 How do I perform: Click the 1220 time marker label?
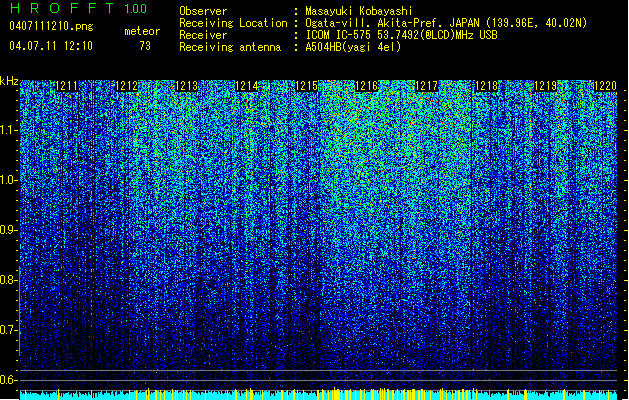coord(605,86)
